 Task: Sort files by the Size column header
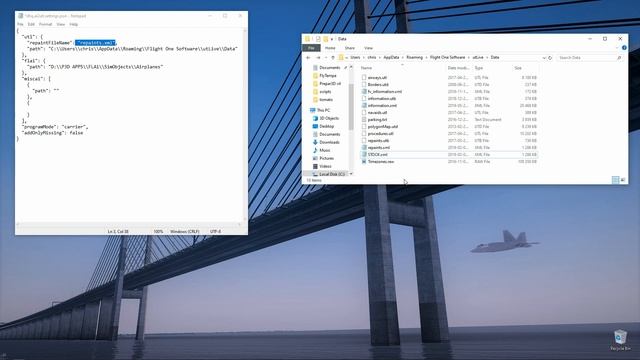(518, 68)
